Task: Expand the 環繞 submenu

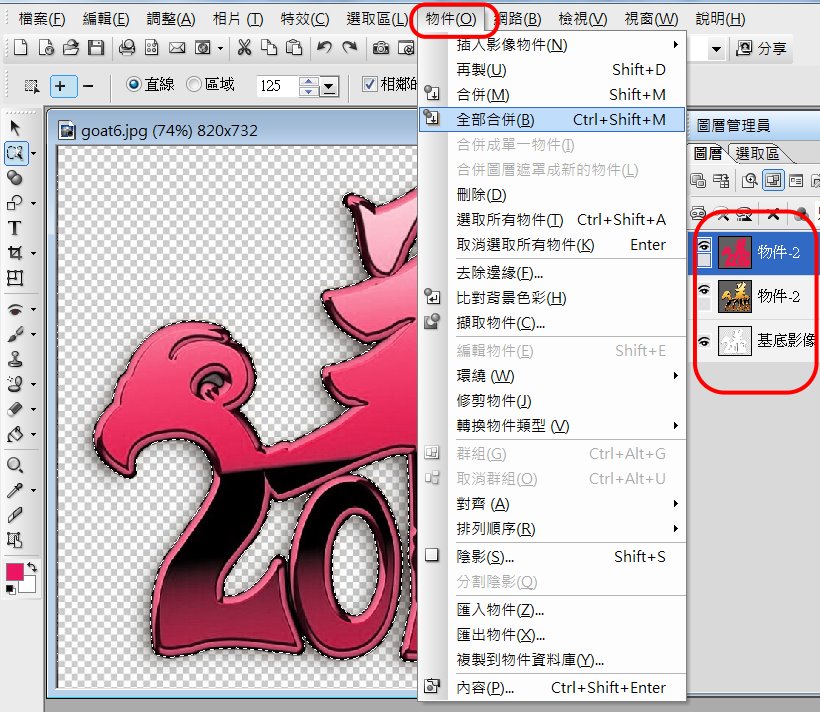Action: coord(676,376)
